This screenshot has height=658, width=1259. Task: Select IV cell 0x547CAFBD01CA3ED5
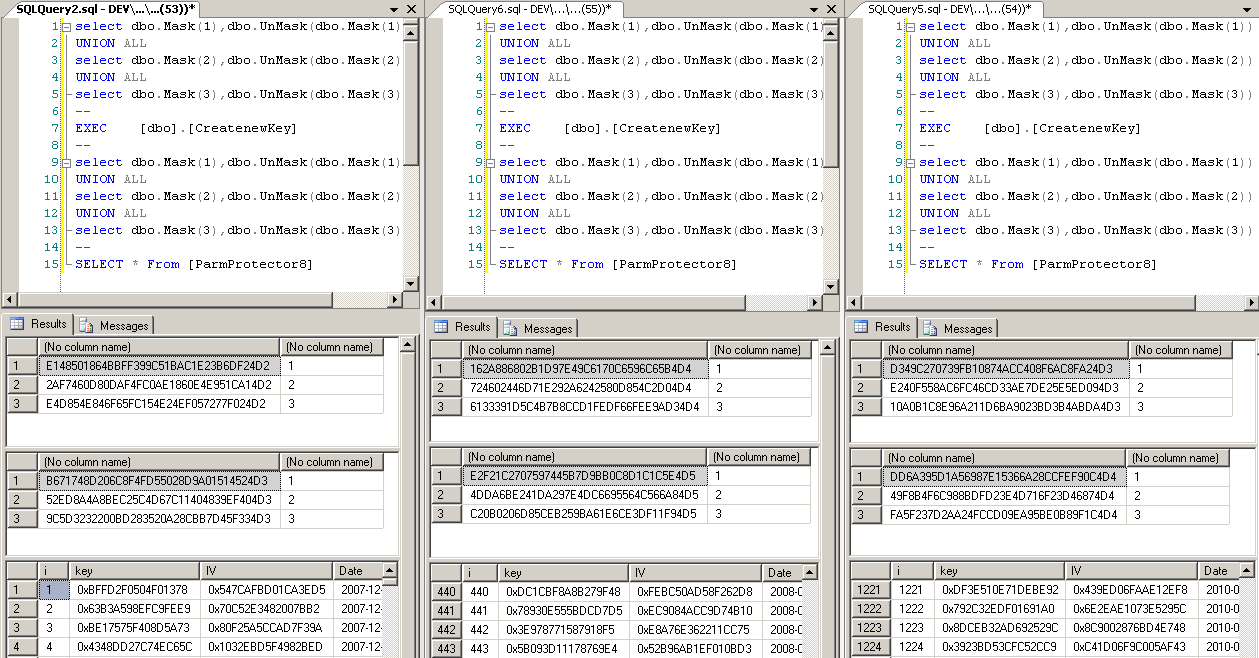(266, 590)
